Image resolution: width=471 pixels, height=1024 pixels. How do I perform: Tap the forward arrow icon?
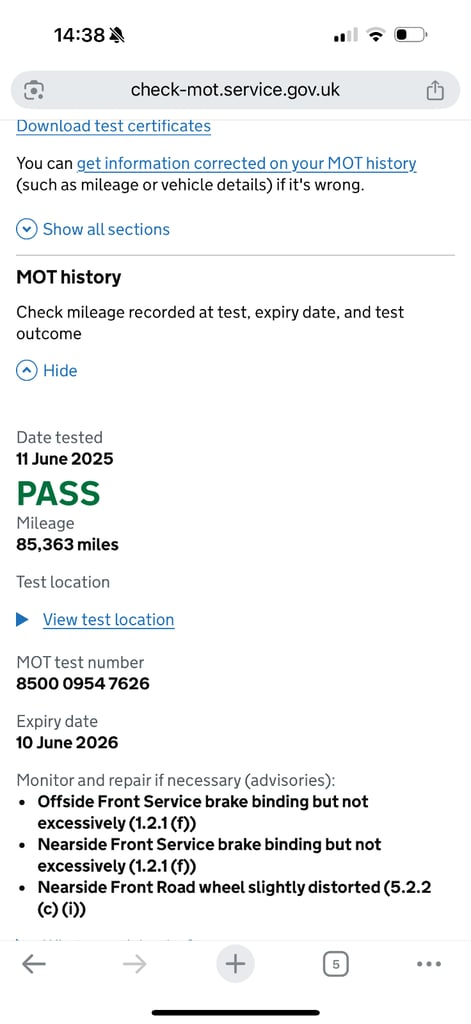pos(135,964)
